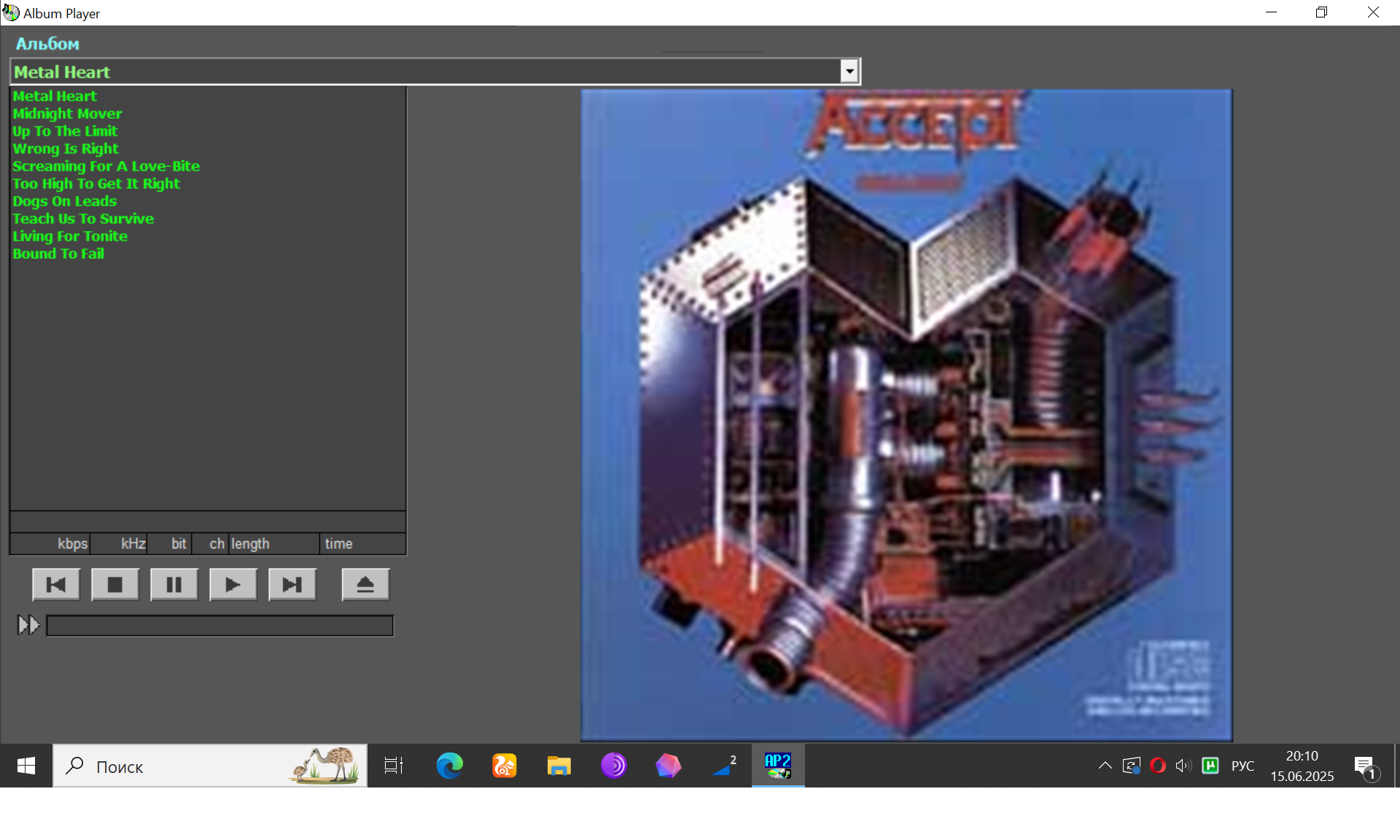Open the purple Tor Browser taskbar icon
This screenshot has width=1400, height=840.
613,766
